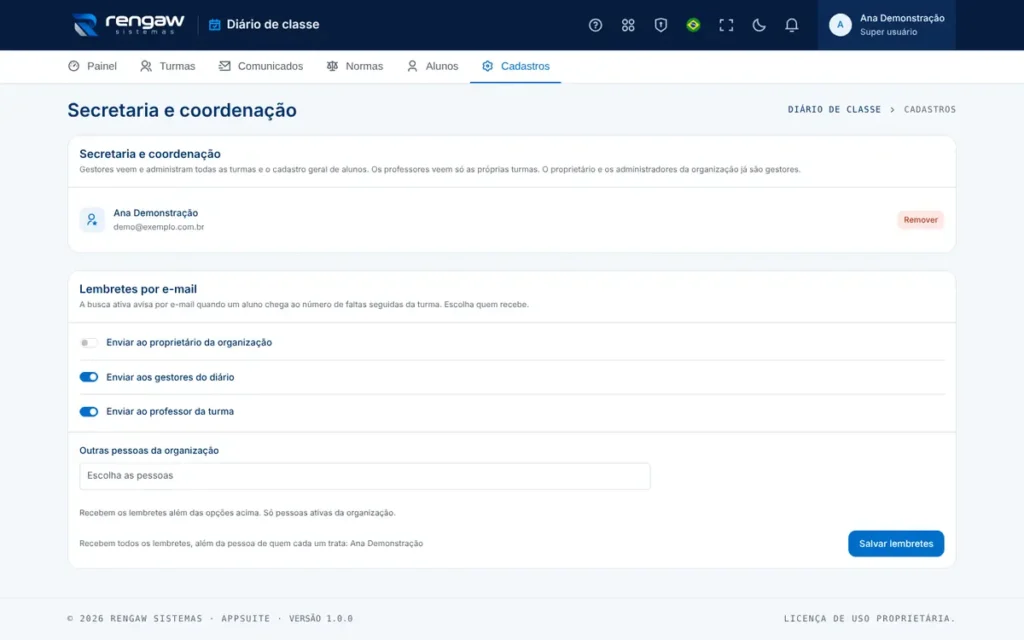The image size is (1024, 640).
Task: Open notifications bell icon
Action: pos(791,25)
